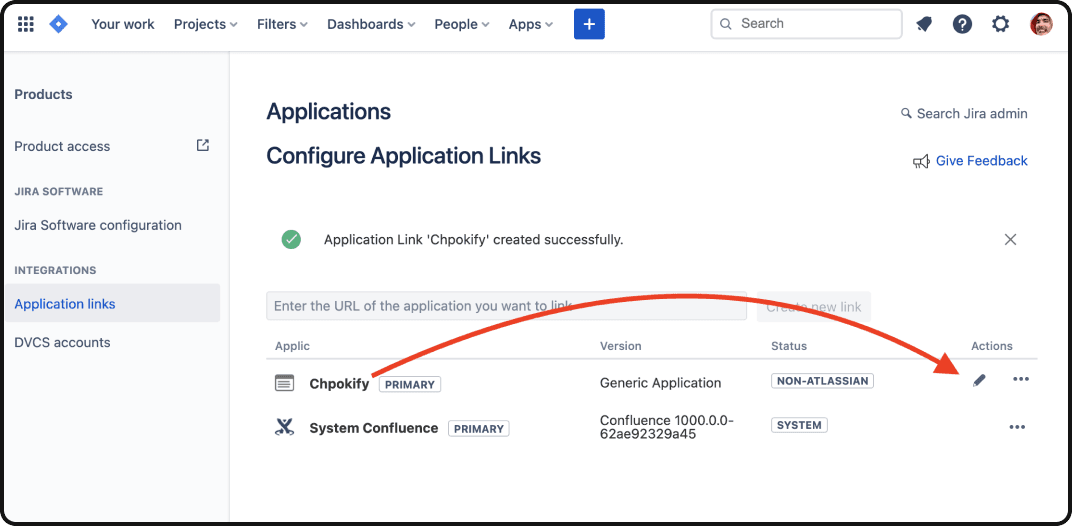Click the Status column header
The image size is (1072, 526).
click(789, 346)
